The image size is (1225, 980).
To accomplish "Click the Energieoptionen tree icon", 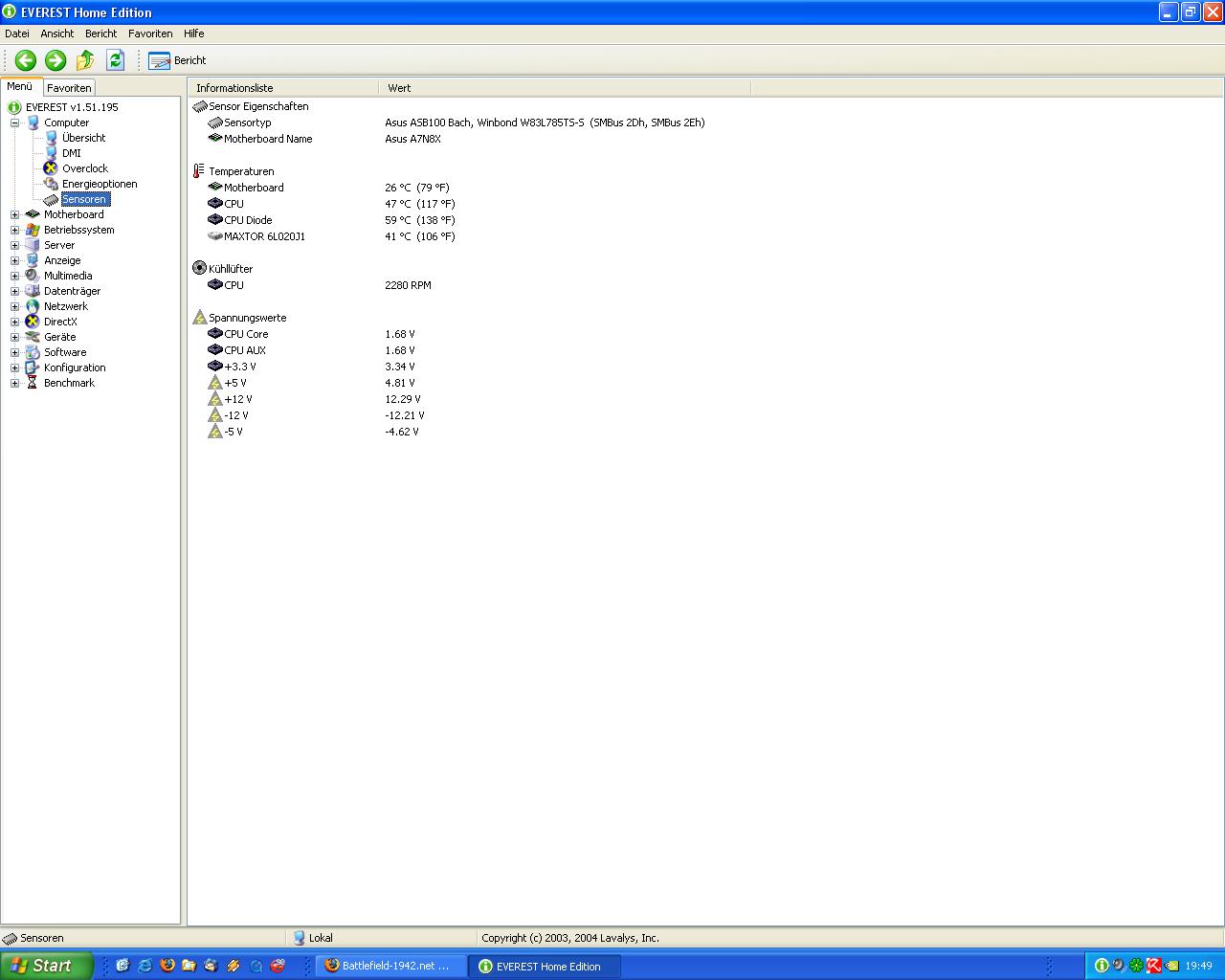I will (x=51, y=184).
